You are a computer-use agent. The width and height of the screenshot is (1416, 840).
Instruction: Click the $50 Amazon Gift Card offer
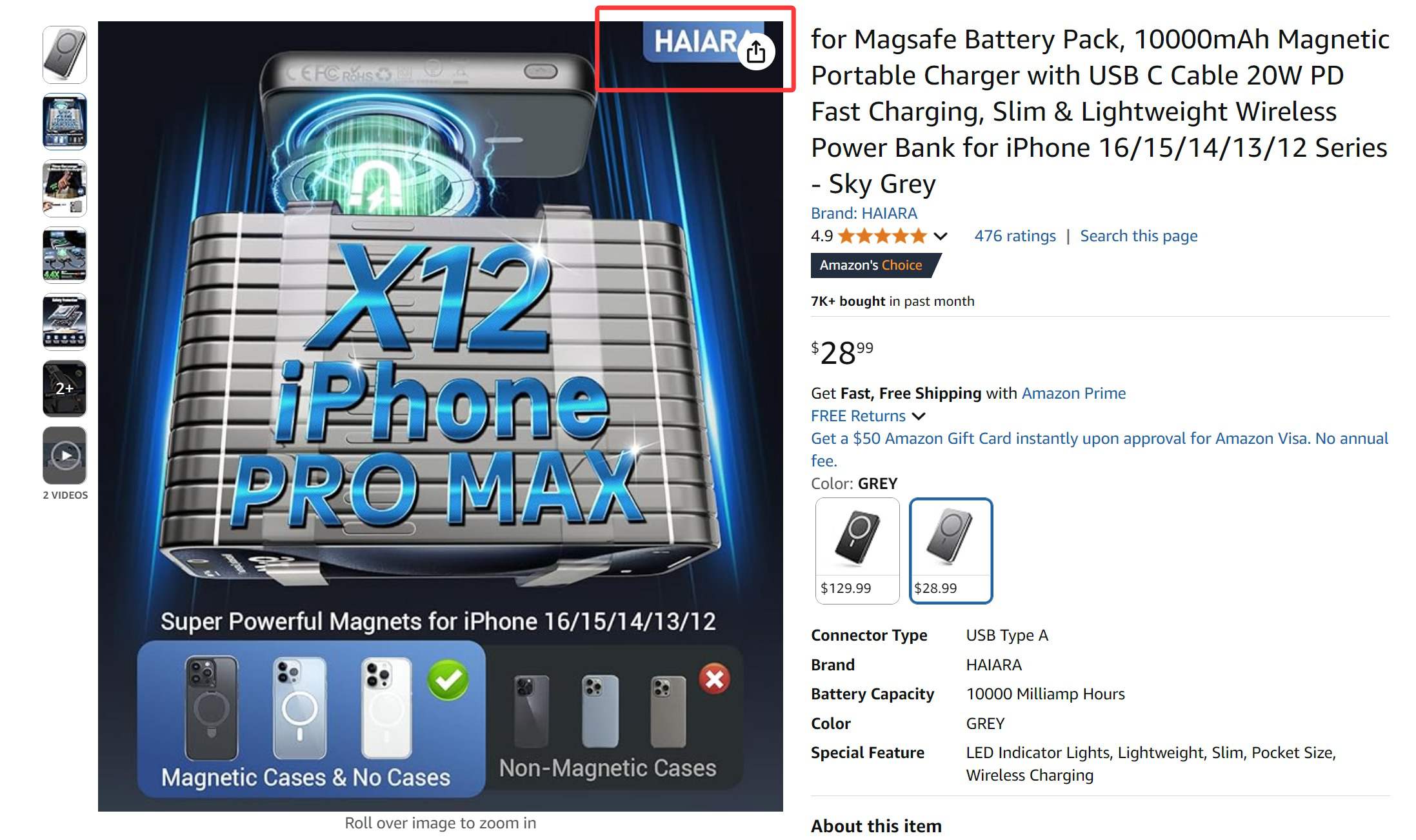[1099, 449]
